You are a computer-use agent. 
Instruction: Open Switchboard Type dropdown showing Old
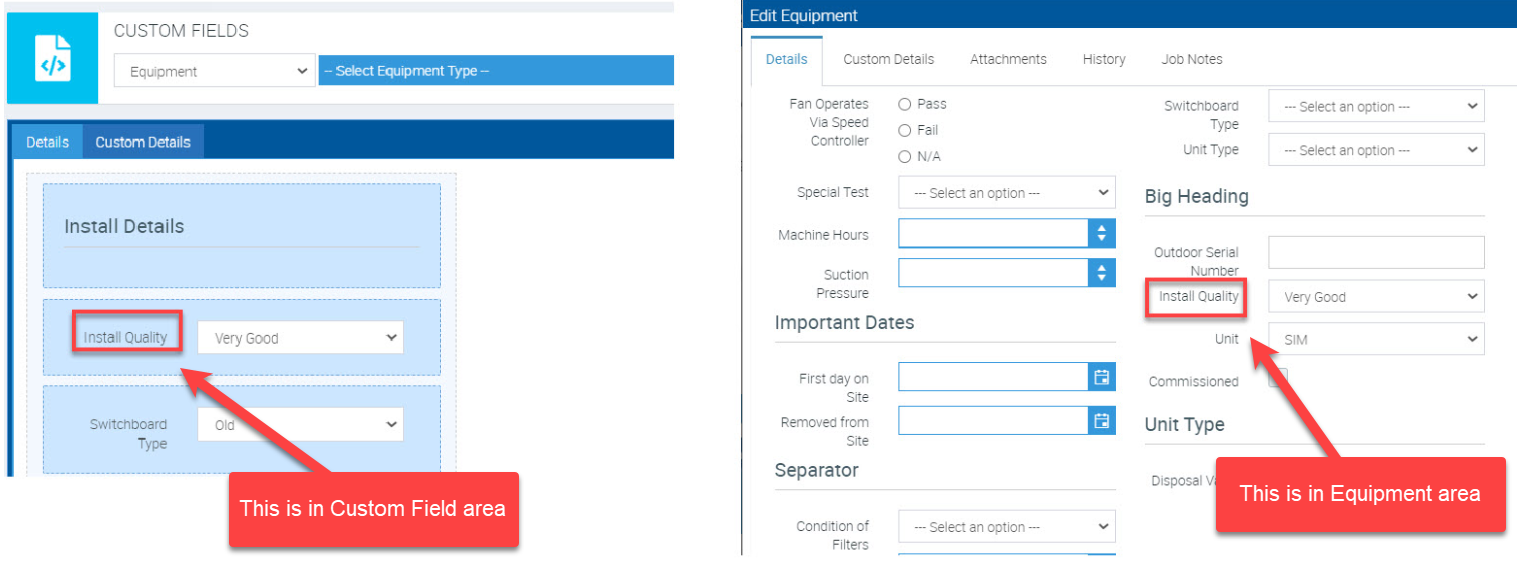tap(300, 425)
